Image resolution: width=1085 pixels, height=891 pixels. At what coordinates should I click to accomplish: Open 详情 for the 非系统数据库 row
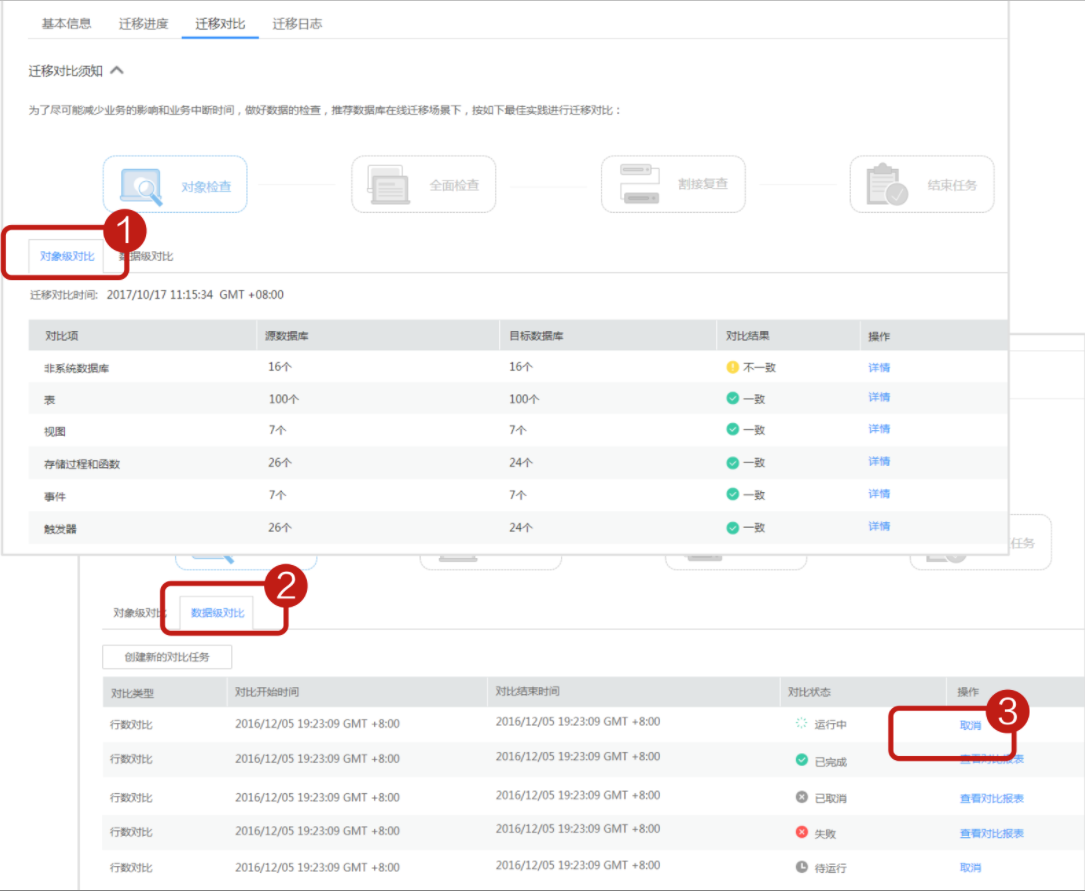(x=879, y=367)
